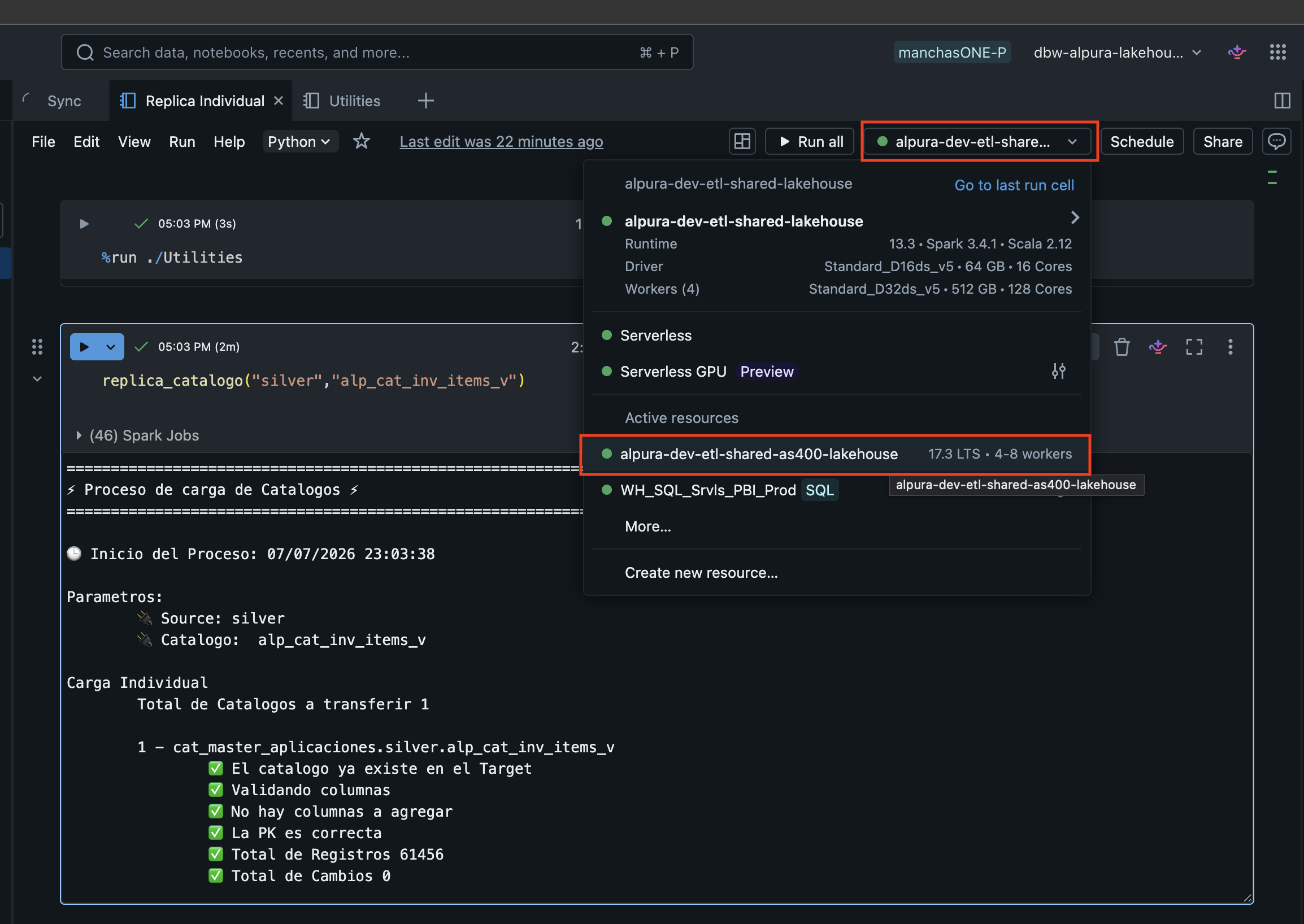
Task: Click the %run ./Utilities code line
Action: [x=172, y=257]
